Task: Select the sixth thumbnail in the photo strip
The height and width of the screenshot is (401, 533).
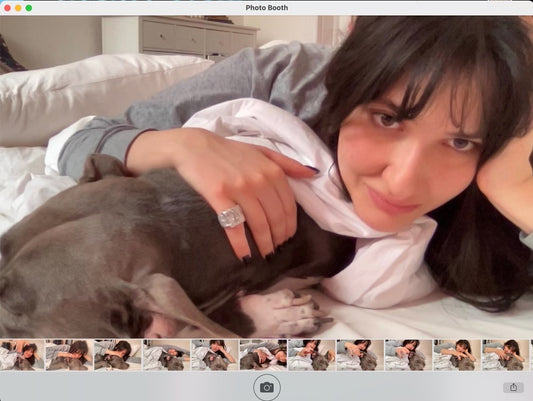Action: click(x=263, y=355)
